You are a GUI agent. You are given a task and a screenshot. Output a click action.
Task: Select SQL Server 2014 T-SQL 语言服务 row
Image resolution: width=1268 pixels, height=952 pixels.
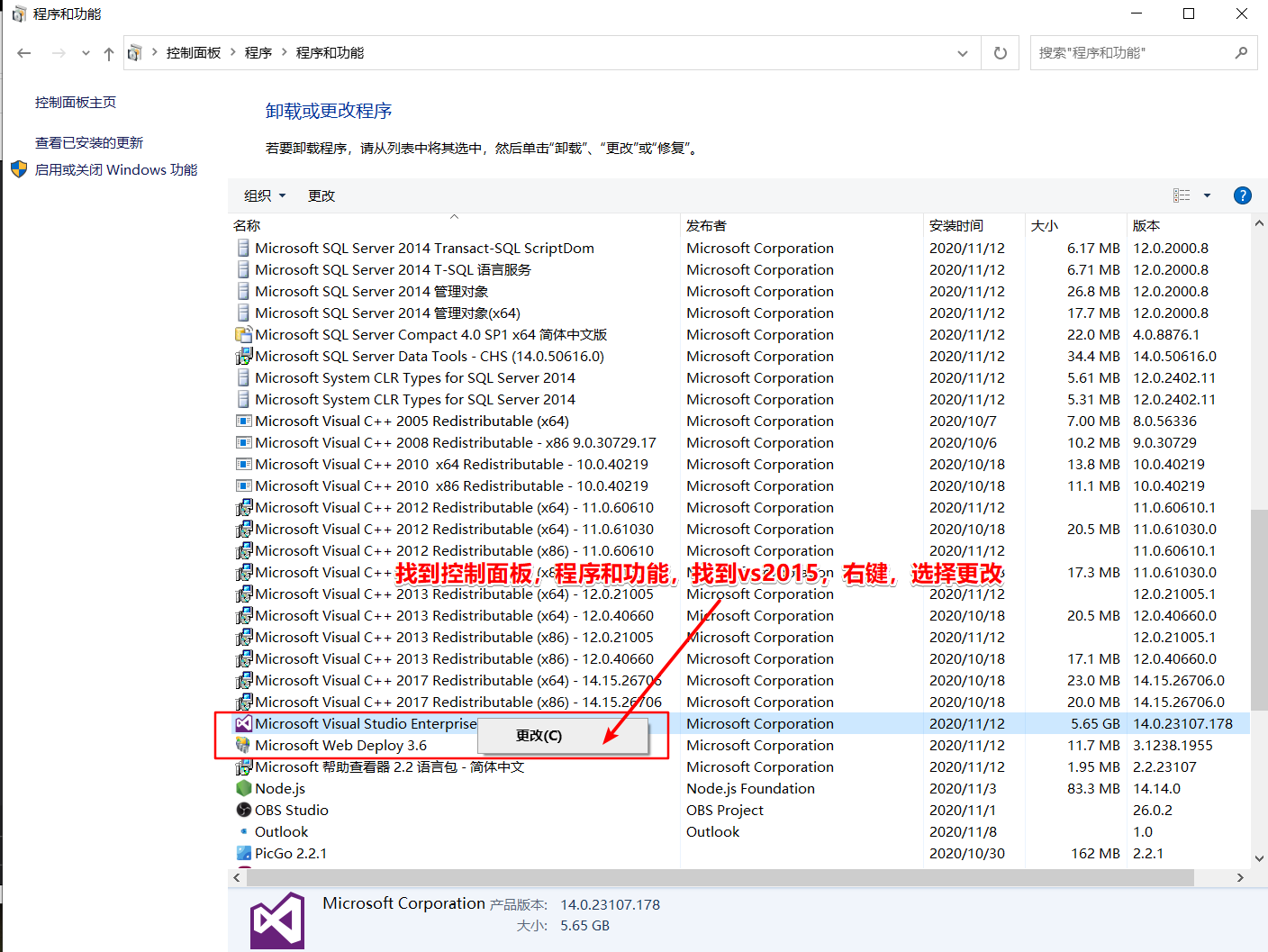pos(740,270)
